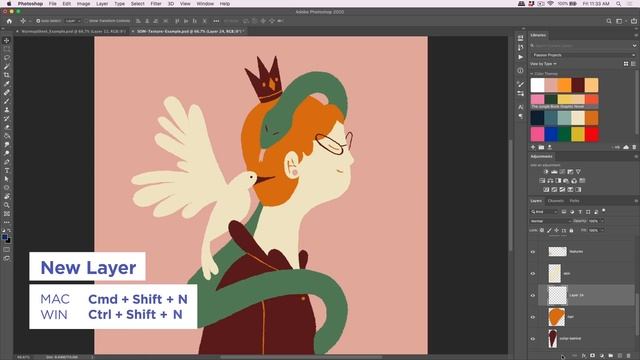Select the Clone Stamp tool
This screenshot has height=360, width=640.
tap(7, 110)
